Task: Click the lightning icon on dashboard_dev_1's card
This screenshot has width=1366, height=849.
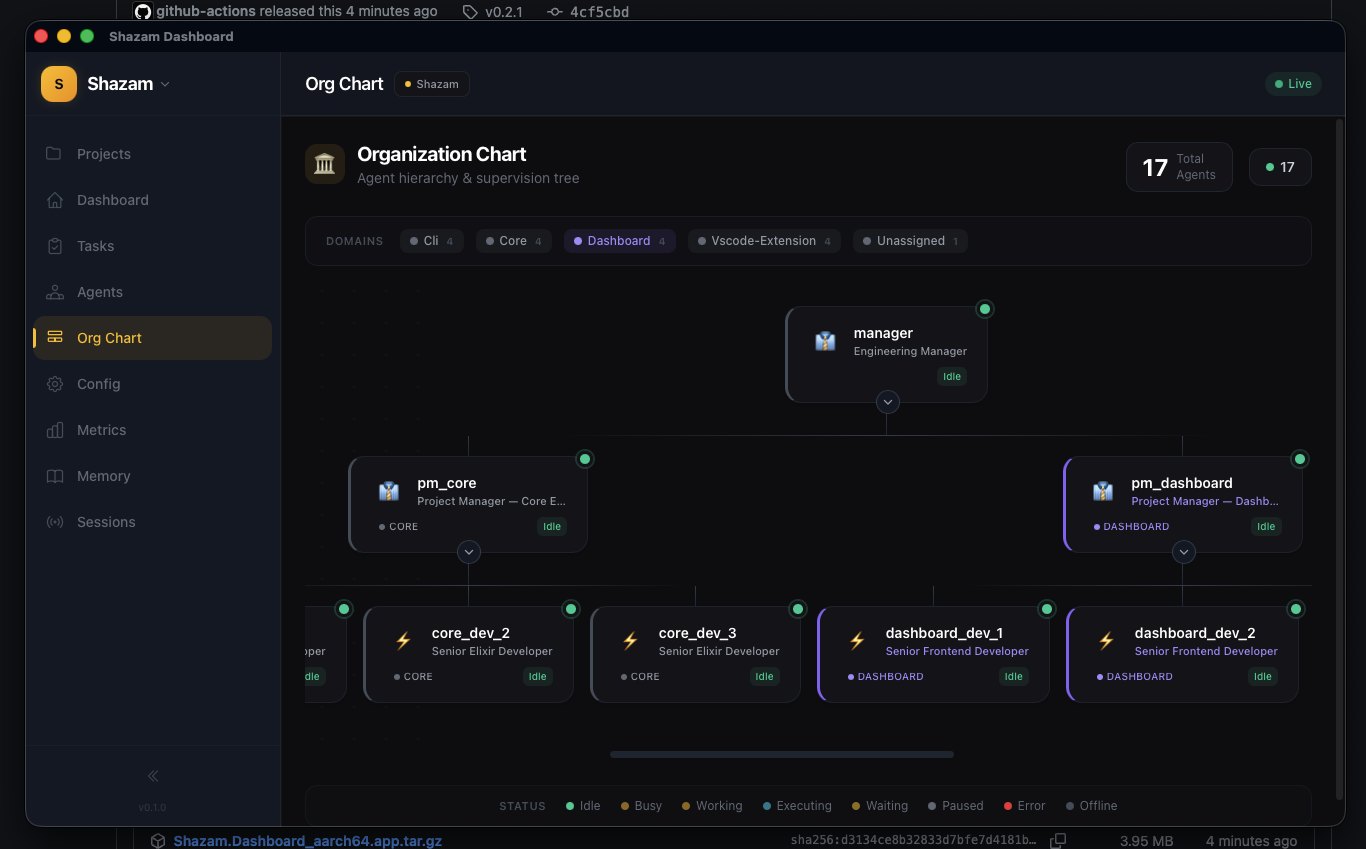Action: (858, 641)
